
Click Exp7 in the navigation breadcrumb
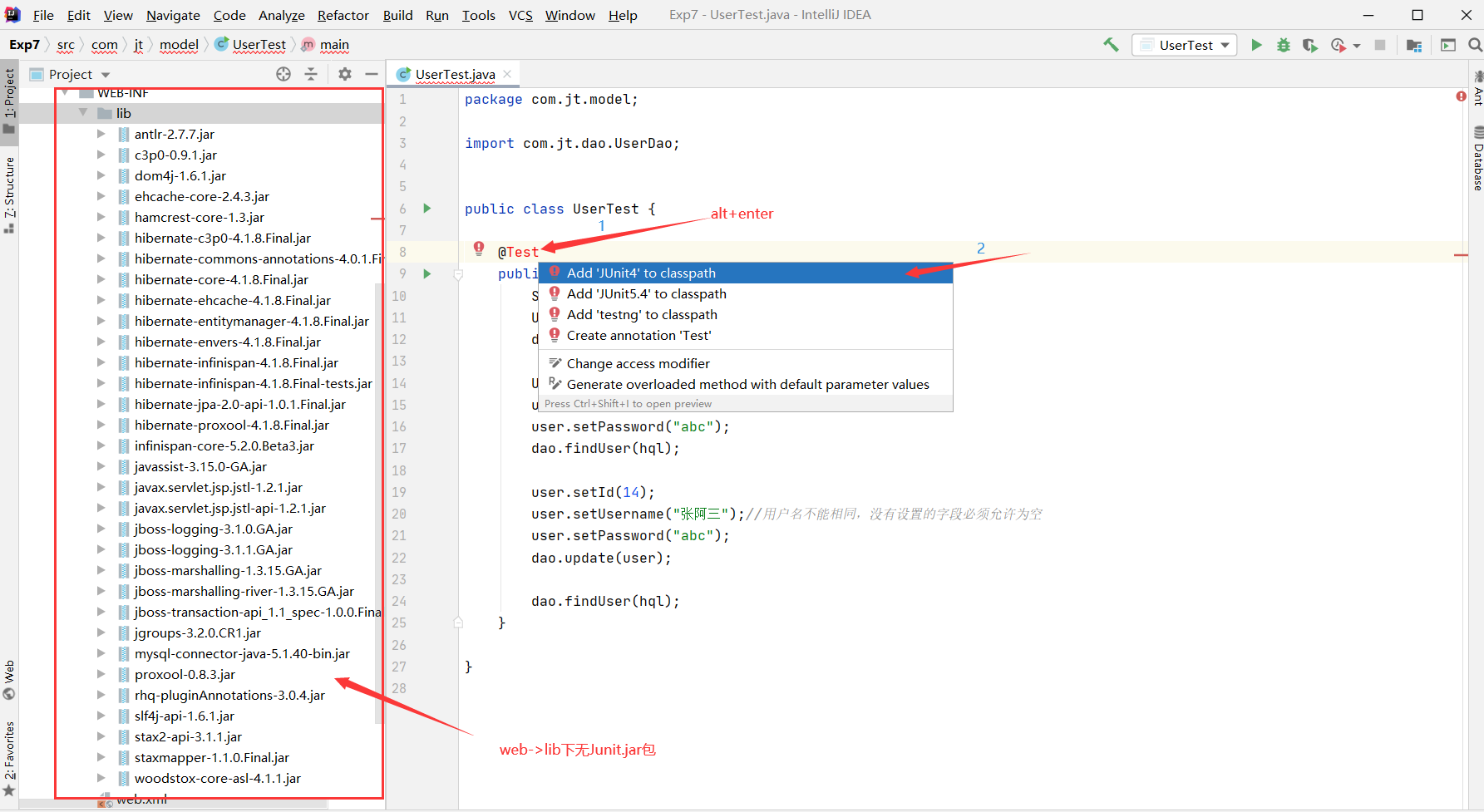(x=24, y=45)
